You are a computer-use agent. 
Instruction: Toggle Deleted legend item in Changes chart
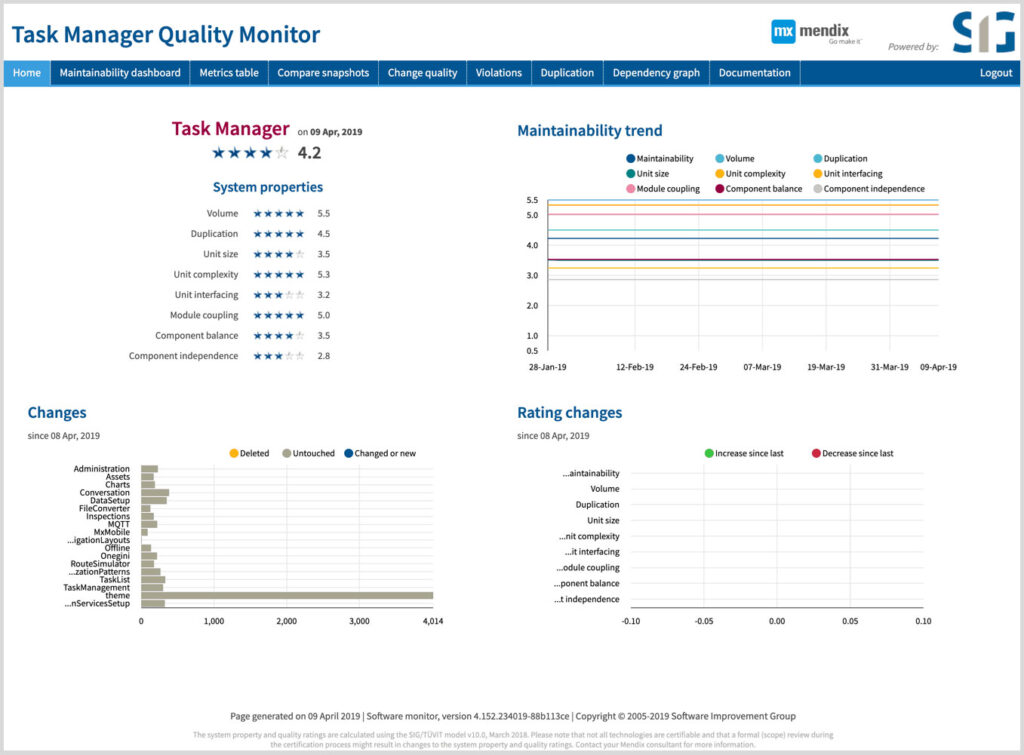coord(248,453)
